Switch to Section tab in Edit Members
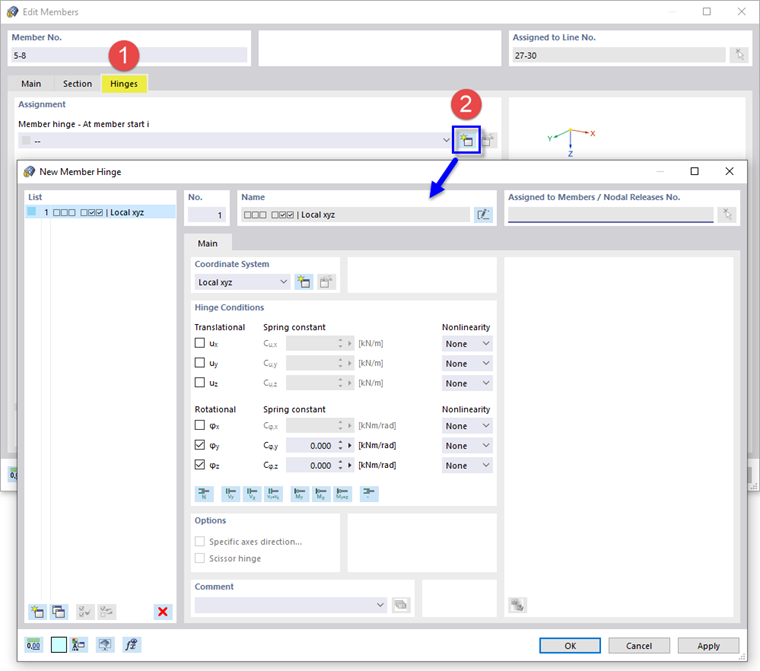The image size is (760, 671). 77,83
